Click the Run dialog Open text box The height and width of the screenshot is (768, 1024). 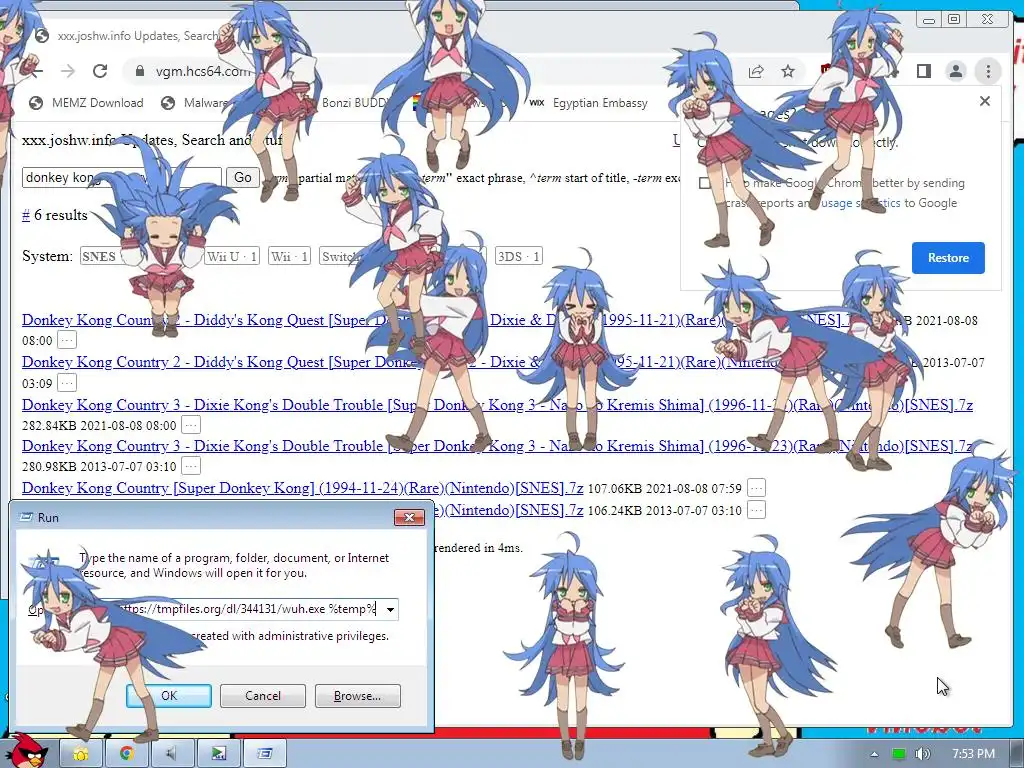click(x=229, y=609)
